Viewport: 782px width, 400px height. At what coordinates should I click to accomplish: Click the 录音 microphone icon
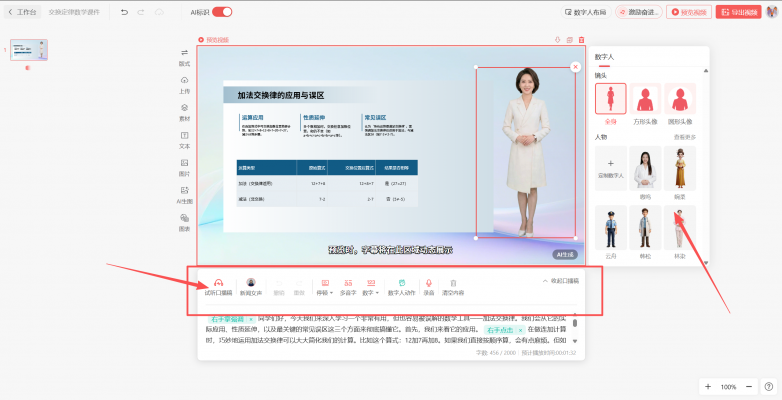[x=429, y=287]
